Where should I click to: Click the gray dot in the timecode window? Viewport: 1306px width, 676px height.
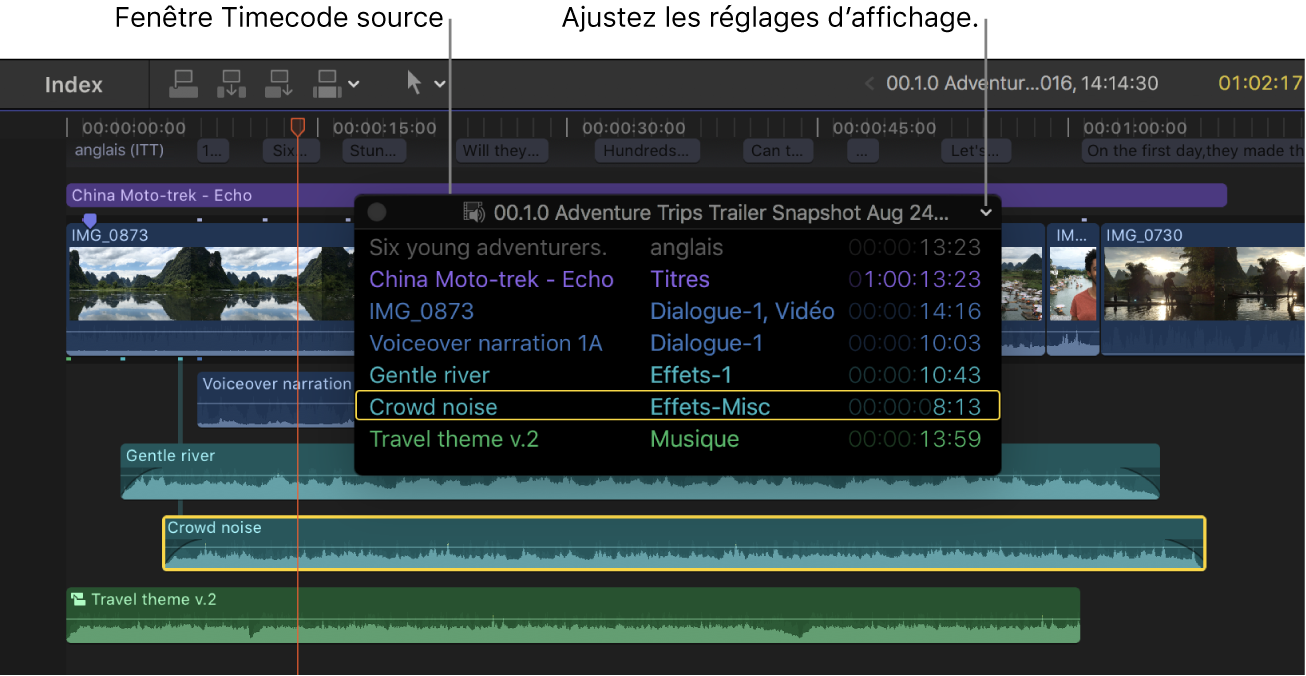click(x=376, y=212)
